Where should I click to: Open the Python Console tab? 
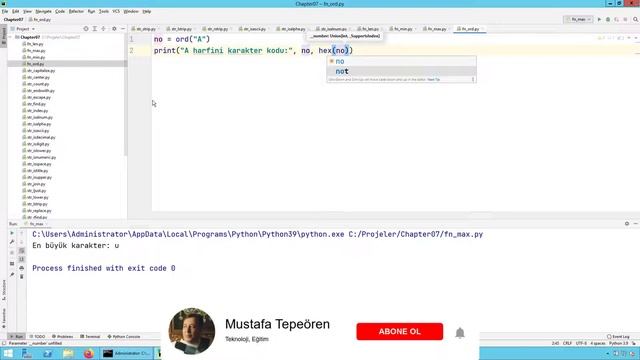[124, 337]
